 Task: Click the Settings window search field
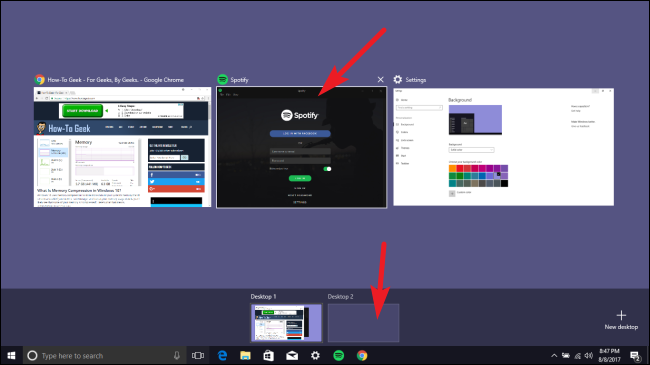(x=419, y=108)
